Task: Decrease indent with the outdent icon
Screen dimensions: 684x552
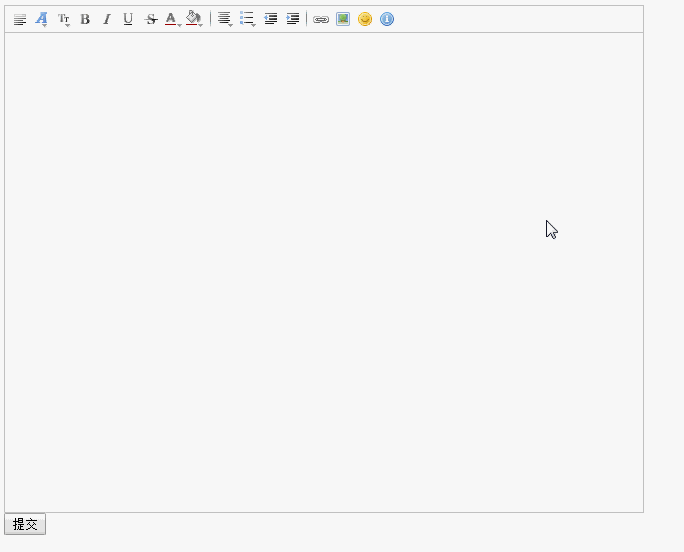Action: tap(270, 19)
